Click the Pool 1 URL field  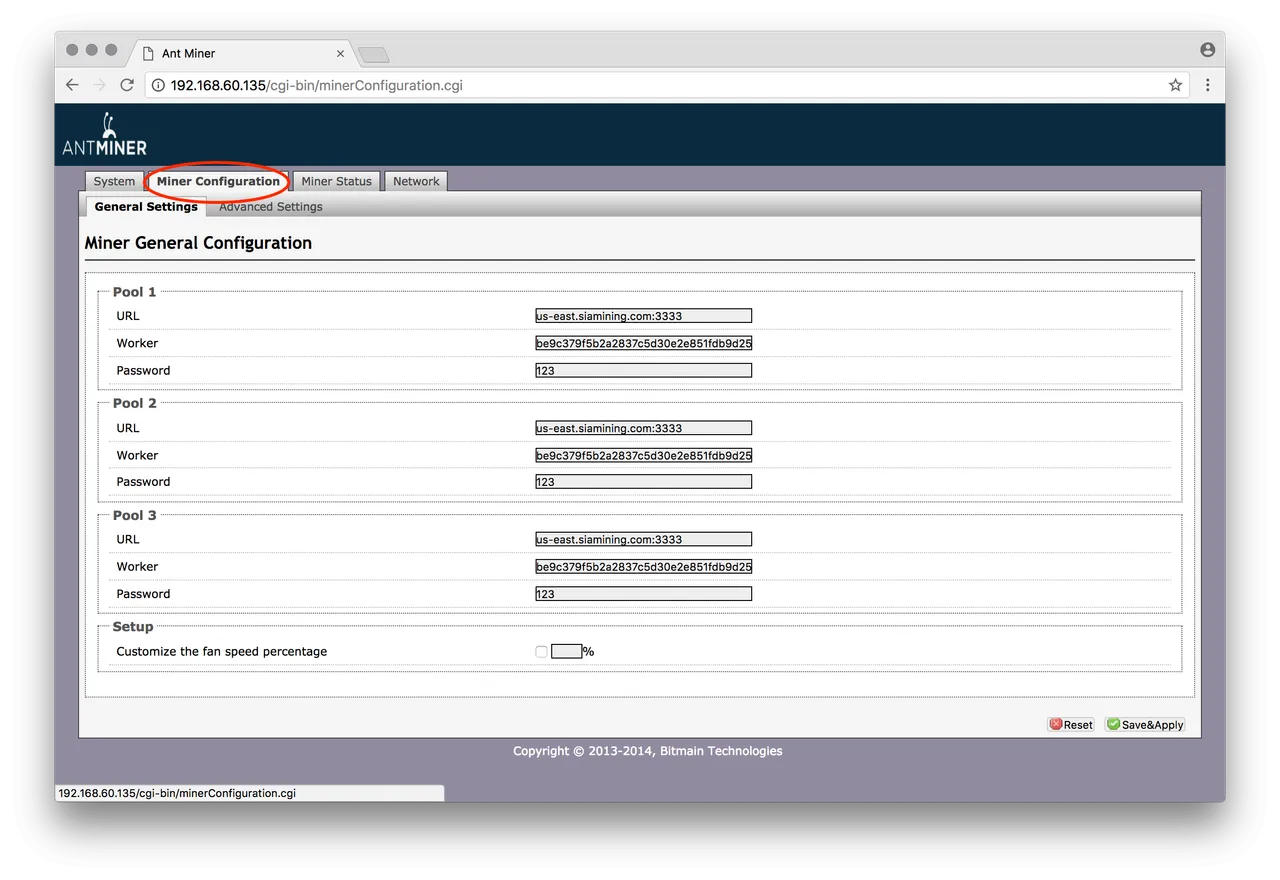point(643,316)
